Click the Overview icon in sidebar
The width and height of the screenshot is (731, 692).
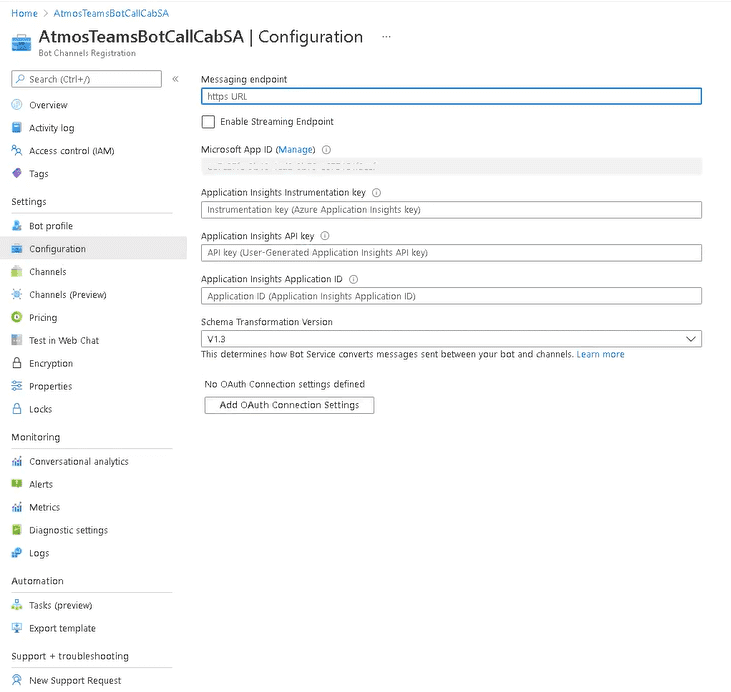(x=17, y=105)
